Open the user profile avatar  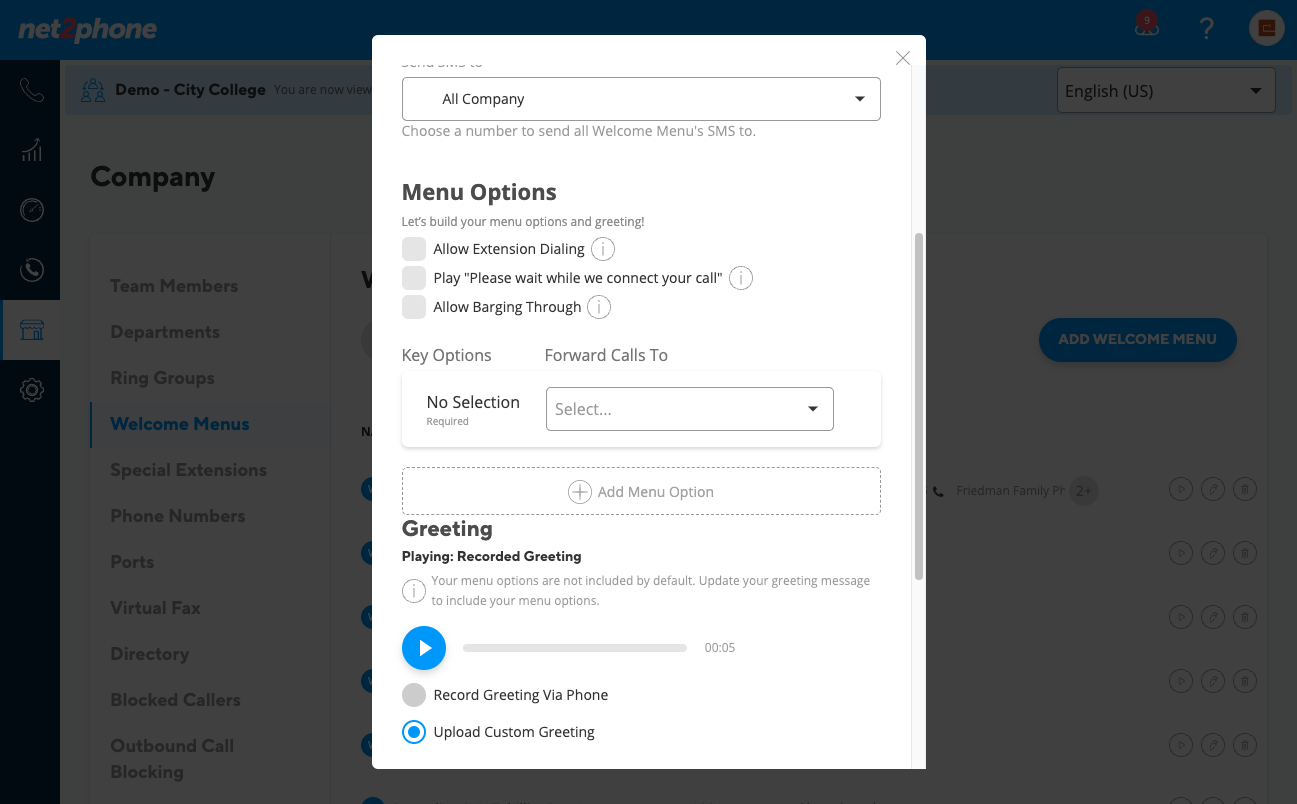pos(1267,28)
